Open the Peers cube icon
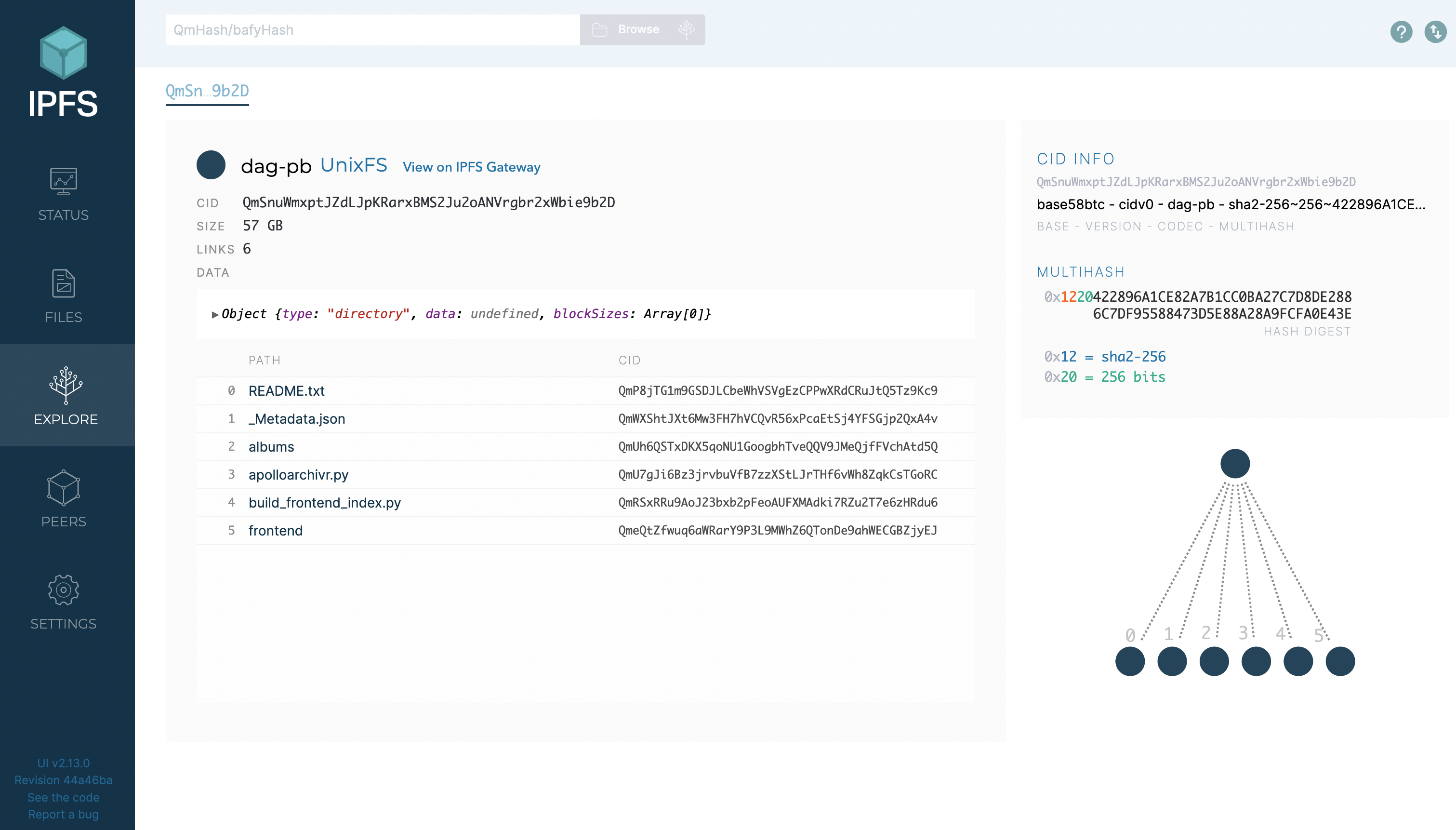This screenshot has width=1456, height=830. click(x=63, y=487)
